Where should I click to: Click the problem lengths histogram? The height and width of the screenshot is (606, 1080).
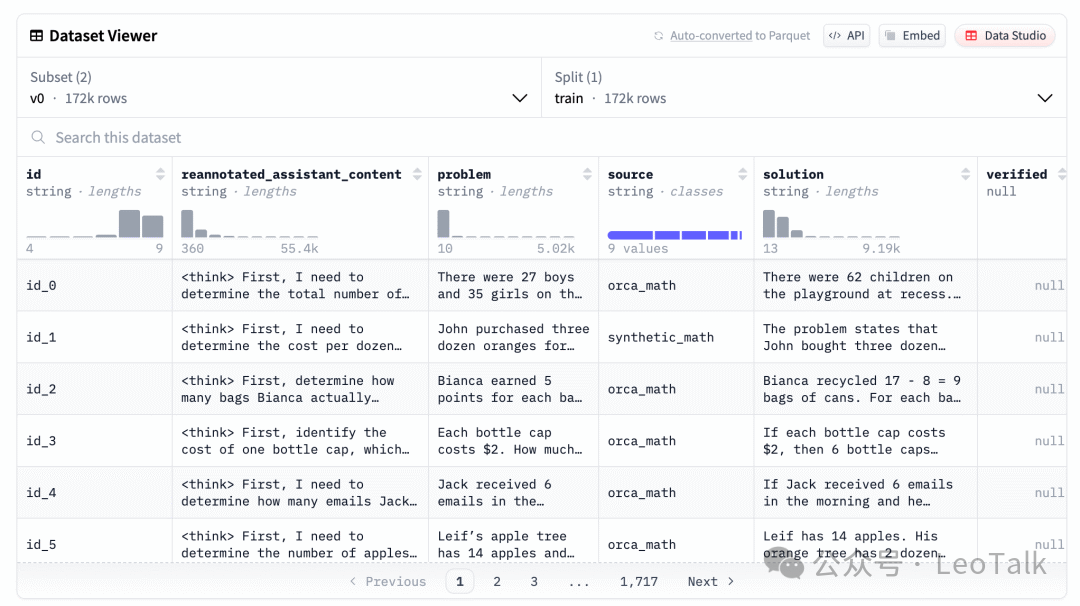506,224
